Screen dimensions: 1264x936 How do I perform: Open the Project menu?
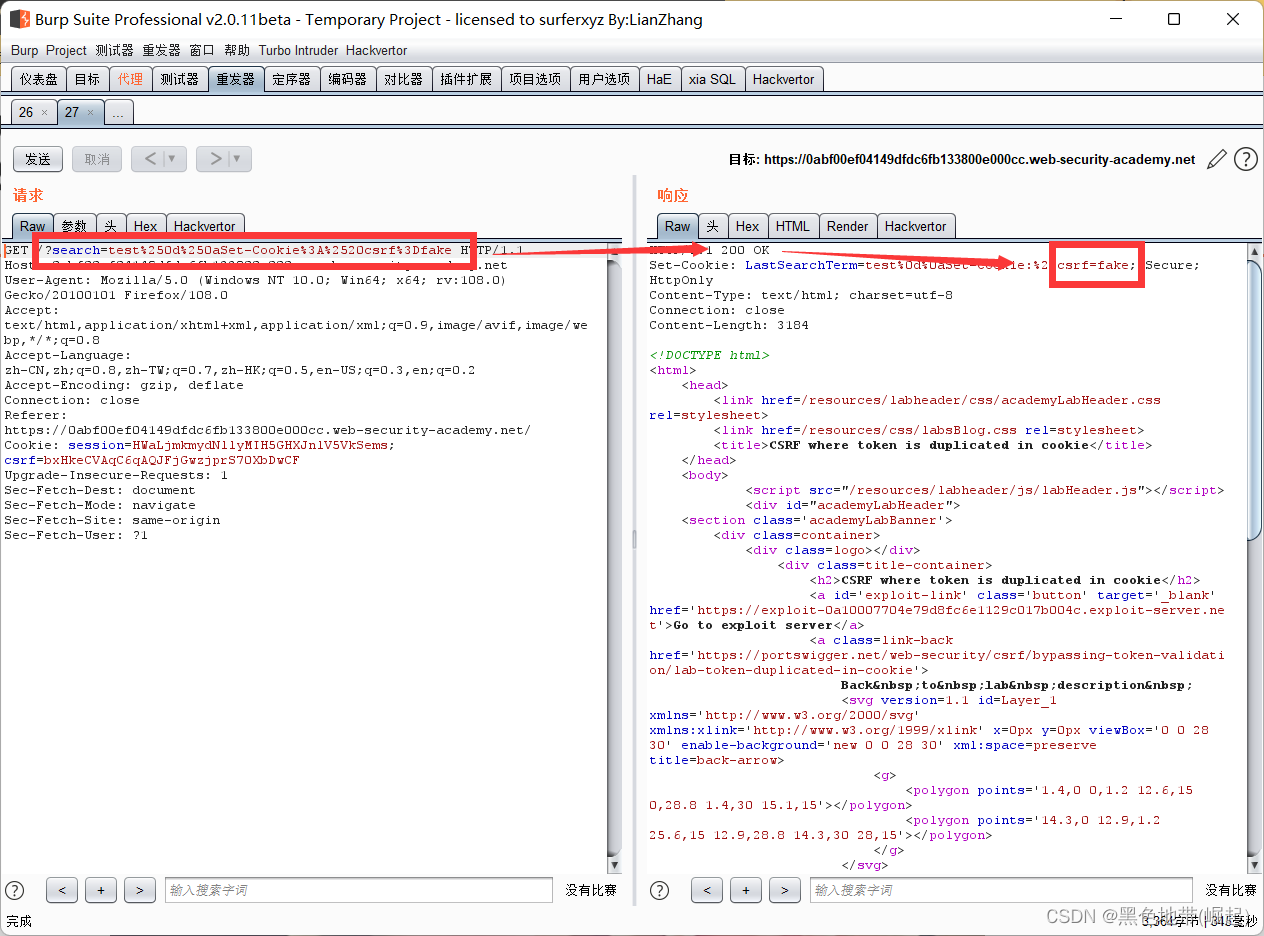coord(66,50)
